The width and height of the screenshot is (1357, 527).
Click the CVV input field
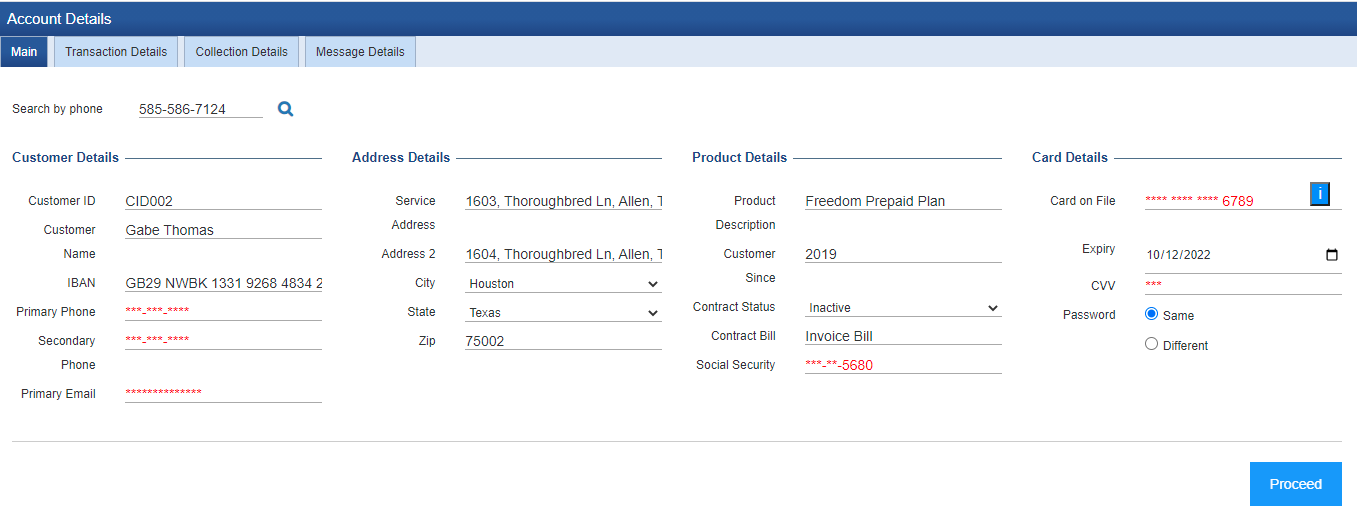coord(1242,286)
